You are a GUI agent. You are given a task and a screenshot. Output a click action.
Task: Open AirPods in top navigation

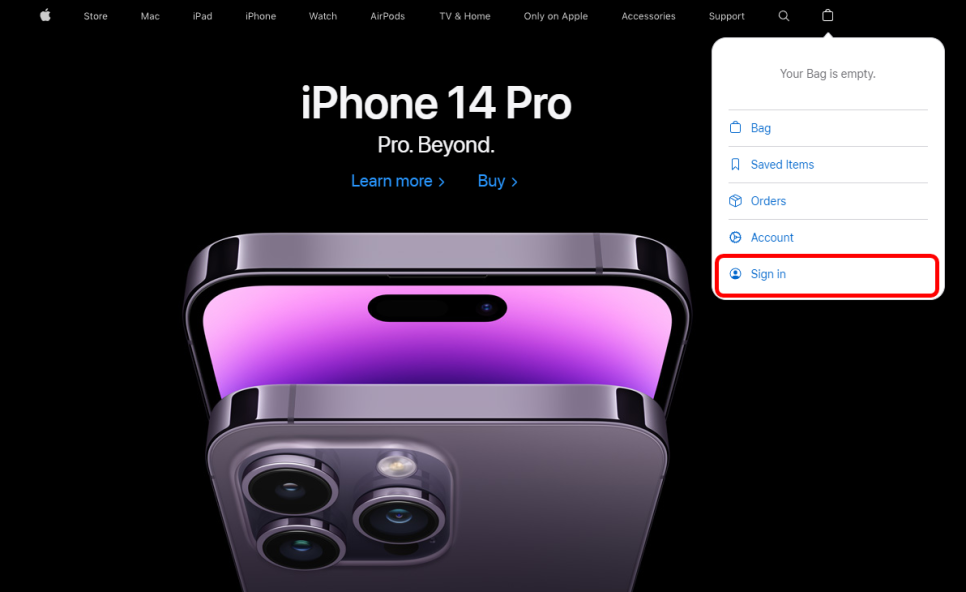click(x=388, y=16)
